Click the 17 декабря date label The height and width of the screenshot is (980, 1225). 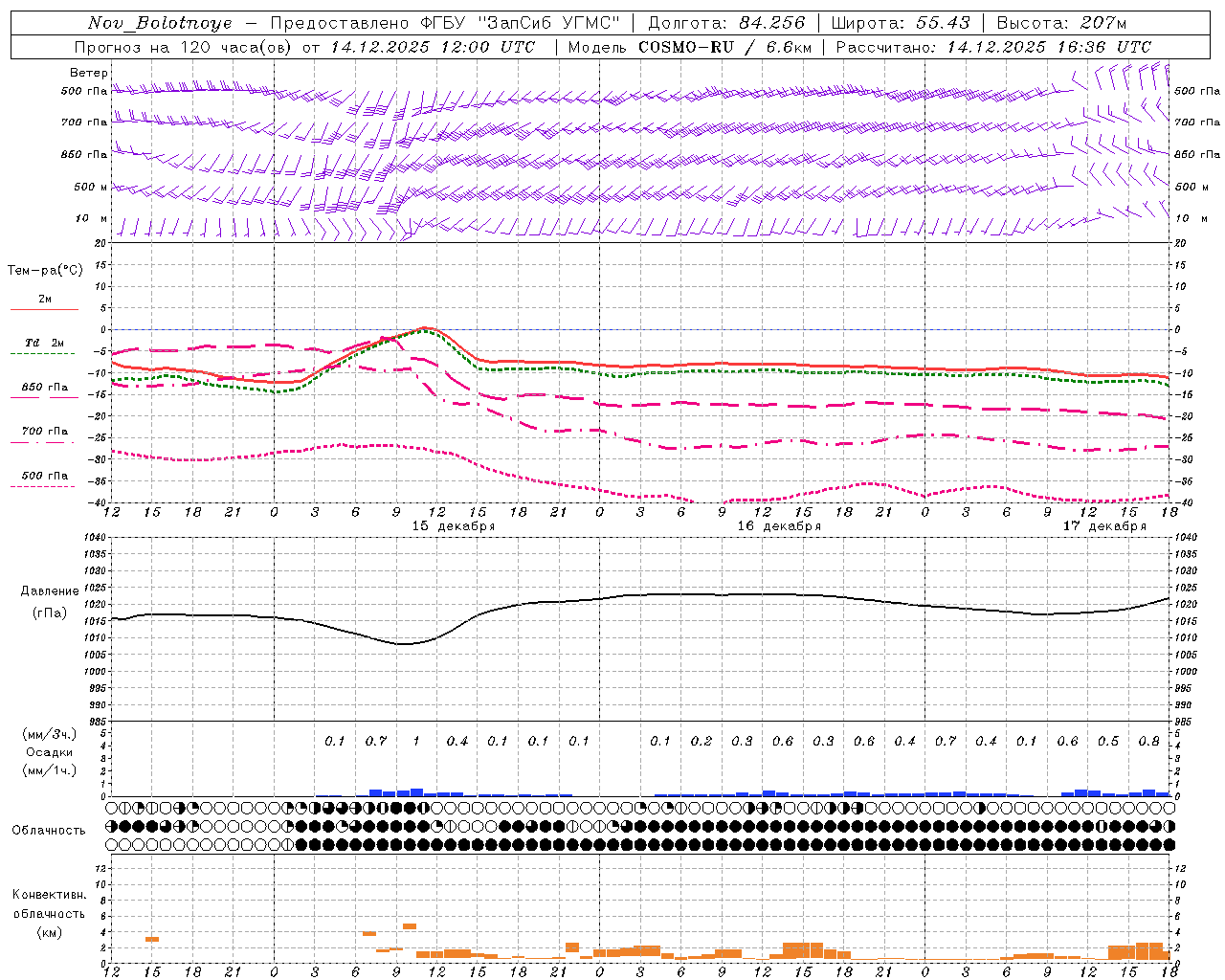point(1104,526)
